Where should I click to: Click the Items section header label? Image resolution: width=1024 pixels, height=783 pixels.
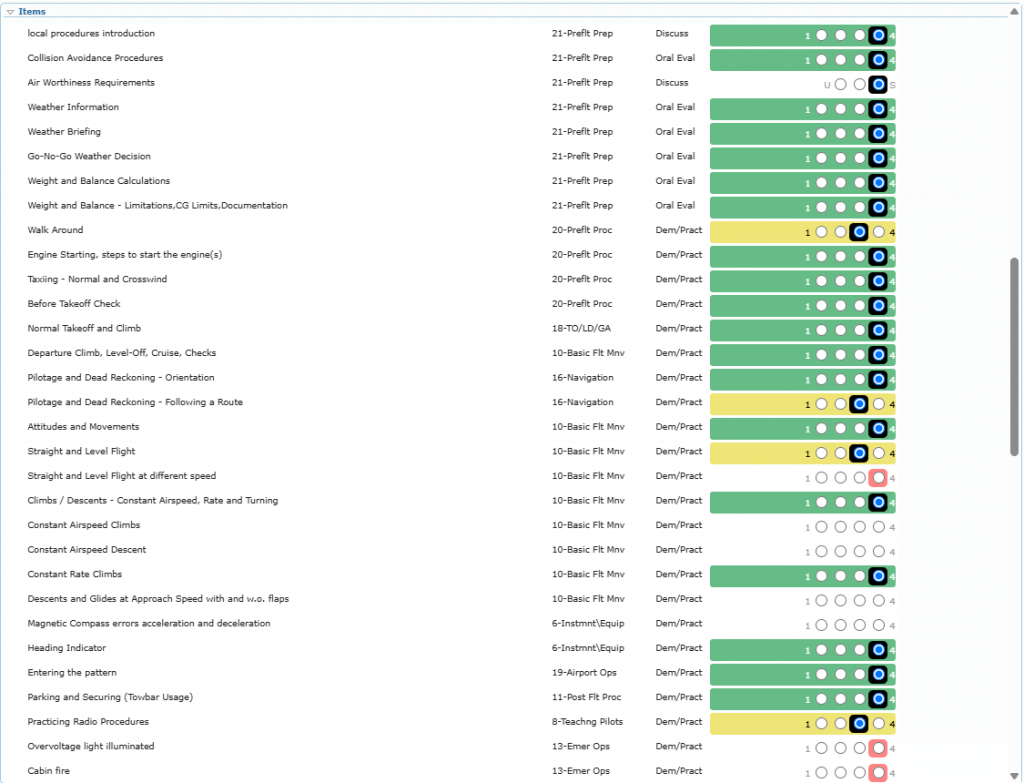[x=32, y=12]
